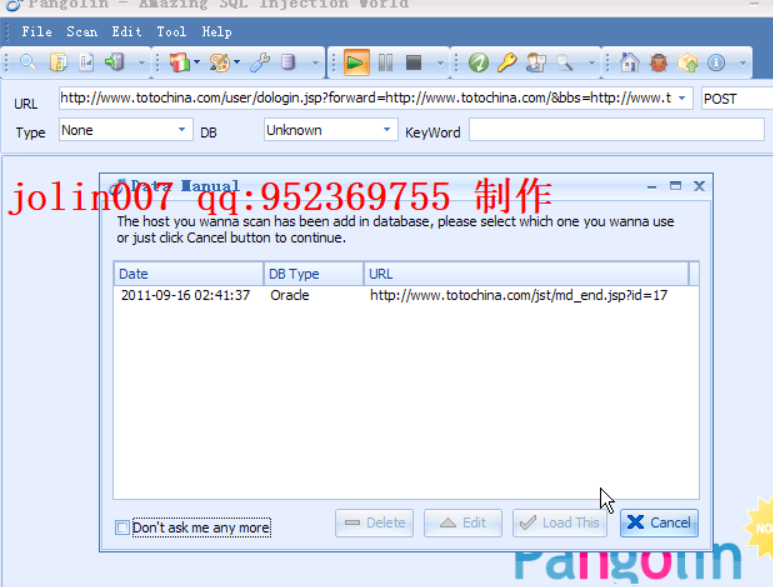Open the Scan menu
Screen dimensions: 773x587
coord(82,32)
